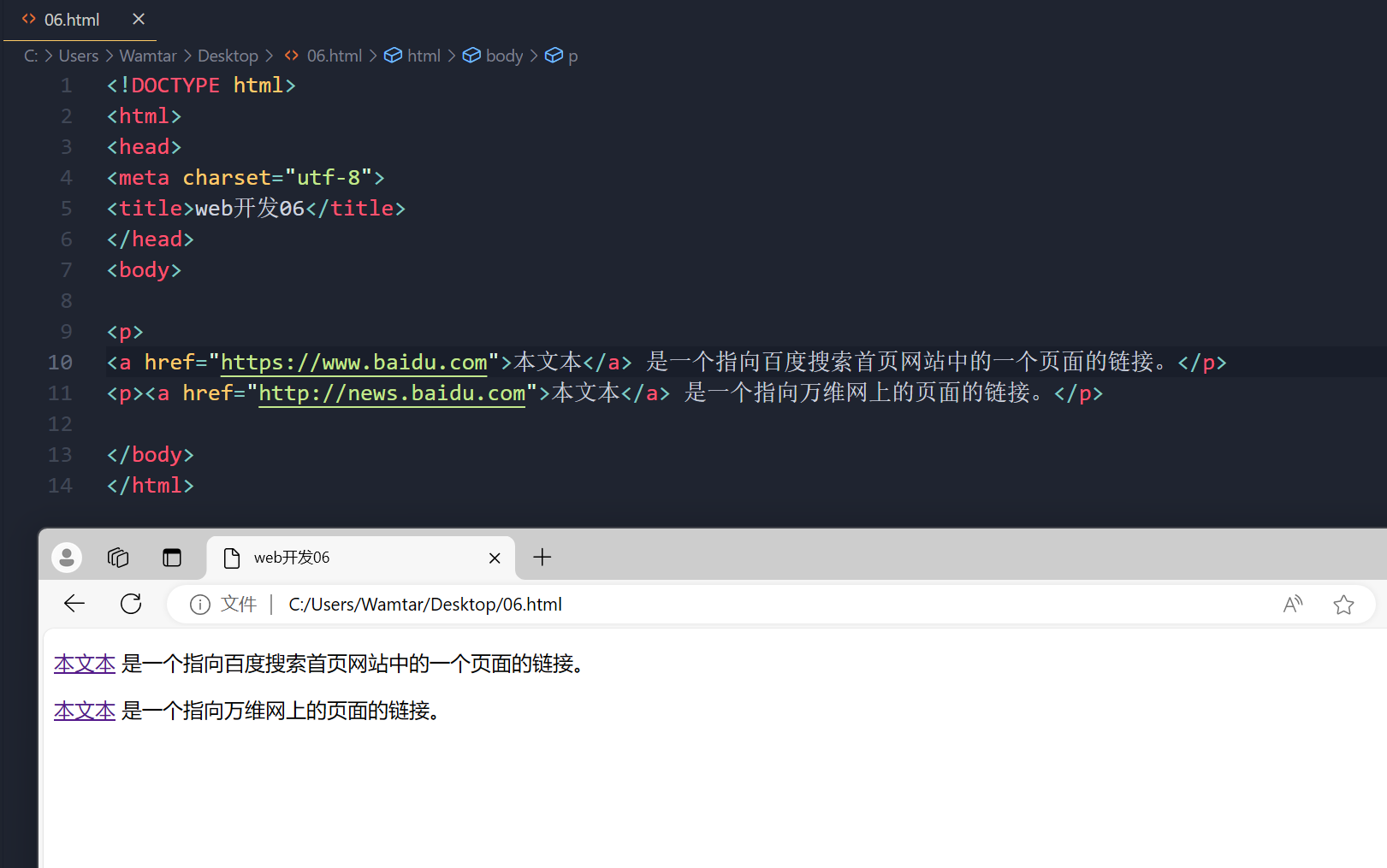Open the Users breadcrumb segment
Viewport: 1387px width, 868px height.
(x=79, y=56)
